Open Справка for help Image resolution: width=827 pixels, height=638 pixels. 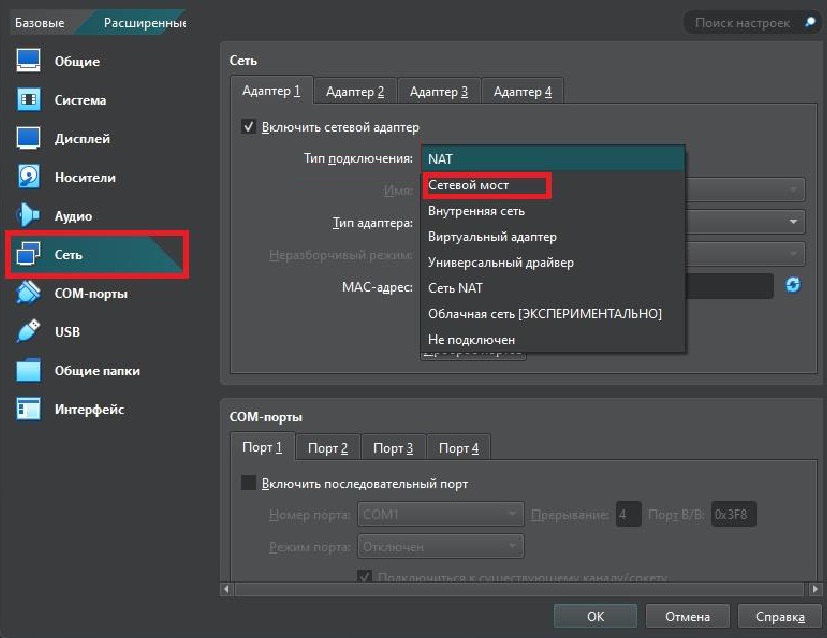(779, 616)
